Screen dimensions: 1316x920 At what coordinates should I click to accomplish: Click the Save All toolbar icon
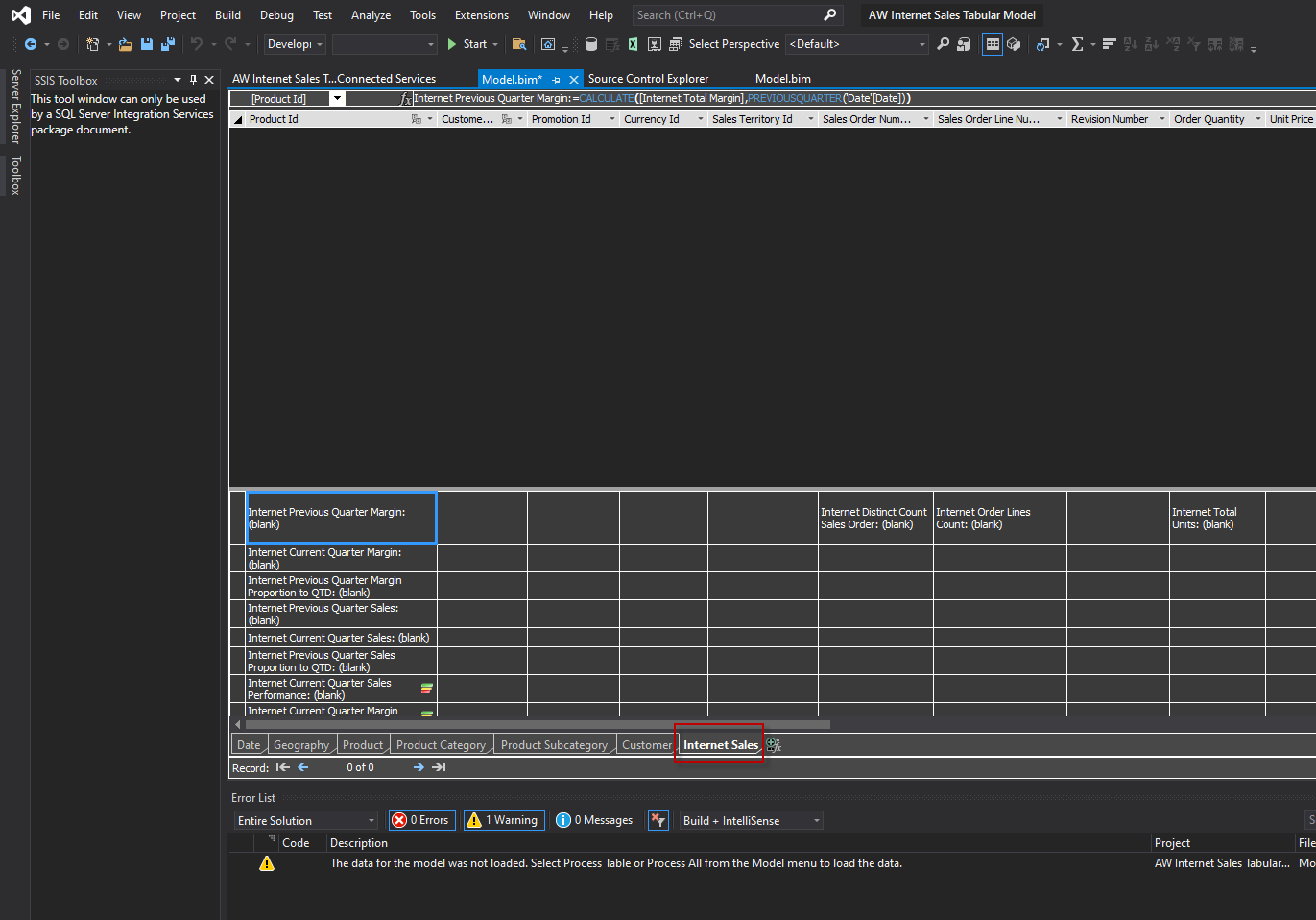click(168, 44)
